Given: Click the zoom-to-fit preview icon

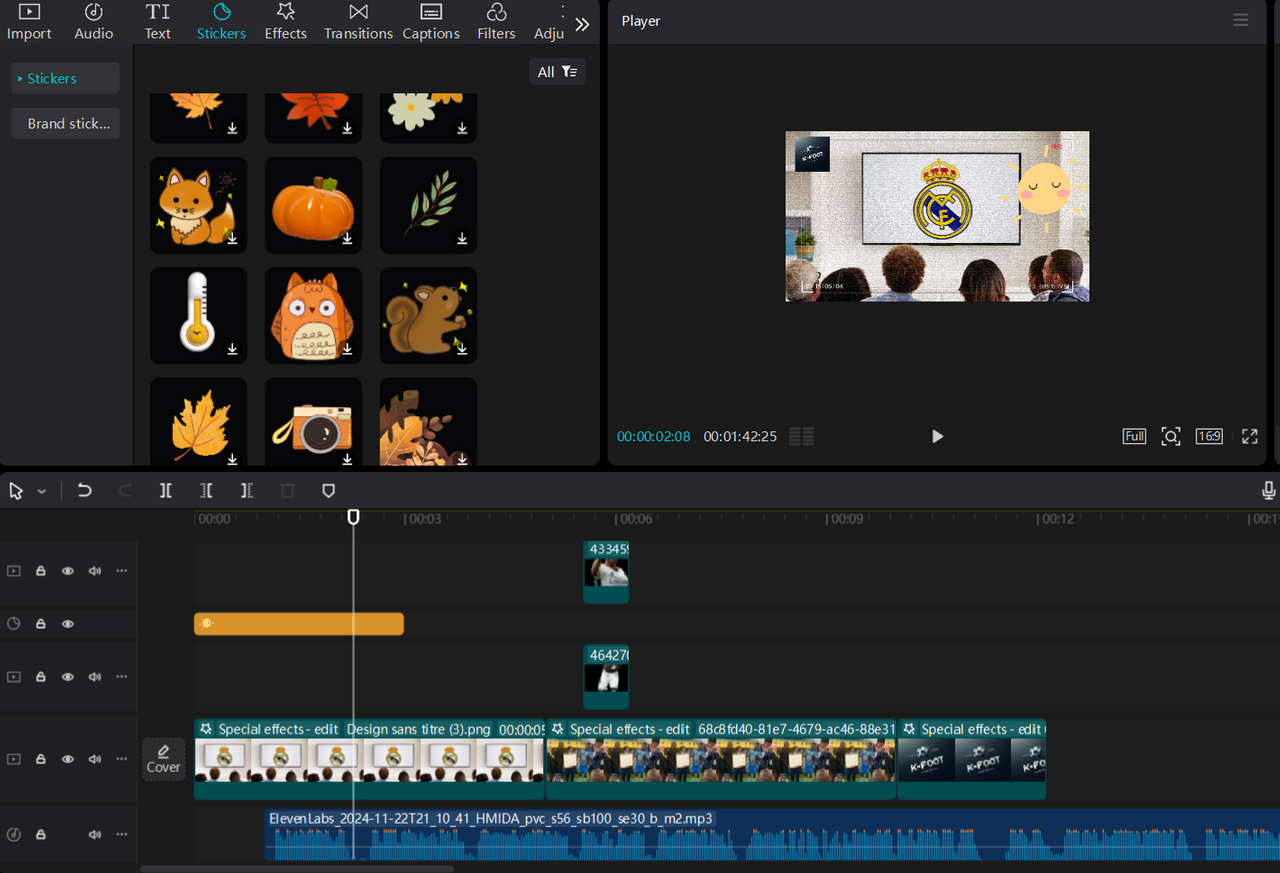Looking at the screenshot, I should 1171,436.
